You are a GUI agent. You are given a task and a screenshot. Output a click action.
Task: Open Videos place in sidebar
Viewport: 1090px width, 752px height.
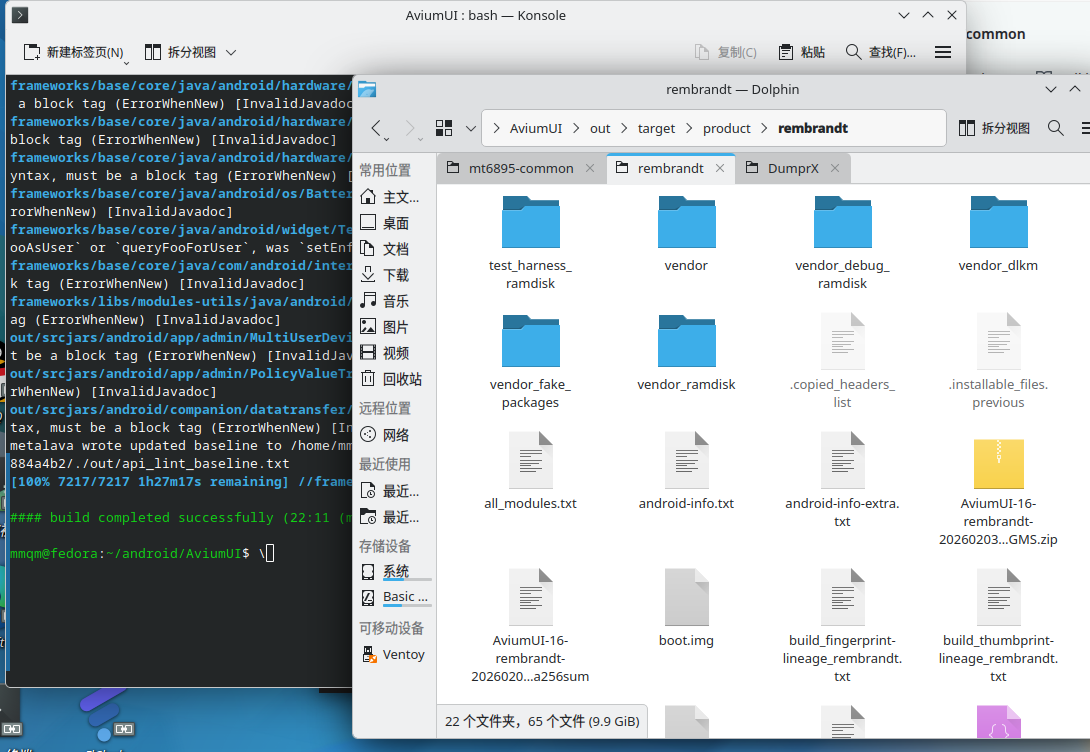pos(393,353)
